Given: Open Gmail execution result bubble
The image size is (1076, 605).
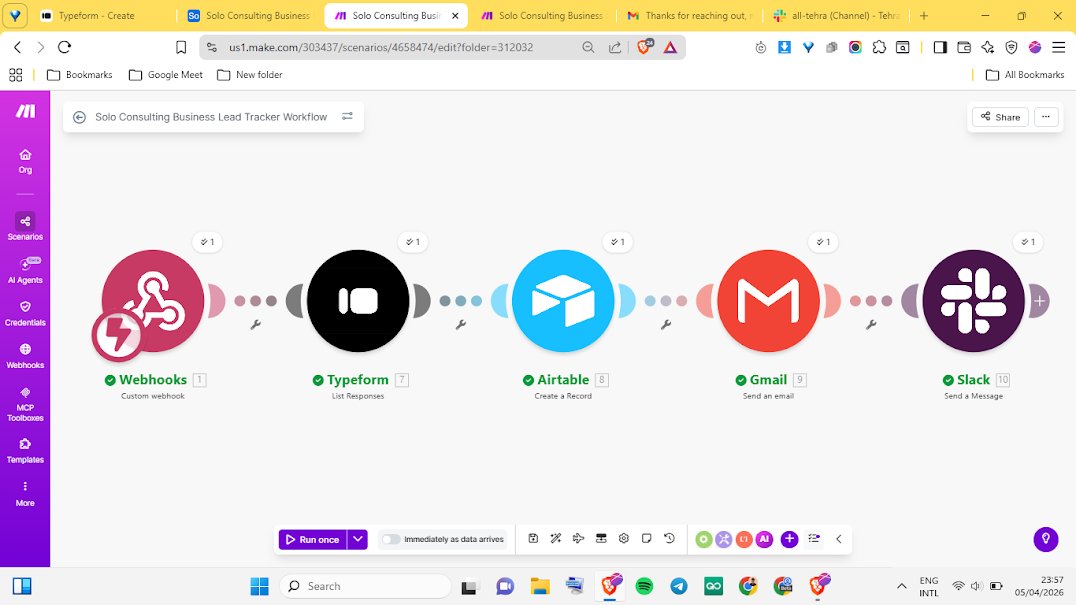Looking at the screenshot, I should pyautogui.click(x=823, y=241).
